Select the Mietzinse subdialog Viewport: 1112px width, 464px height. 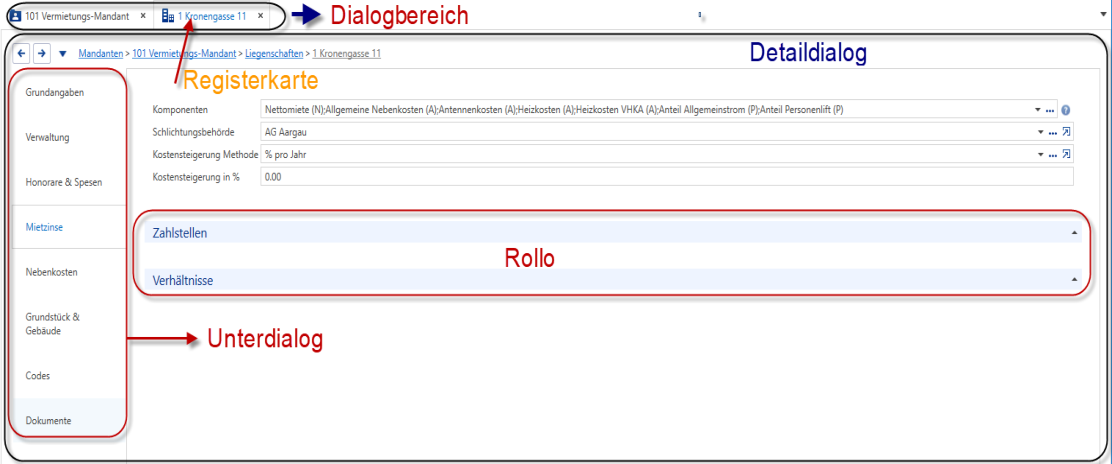click(69, 227)
